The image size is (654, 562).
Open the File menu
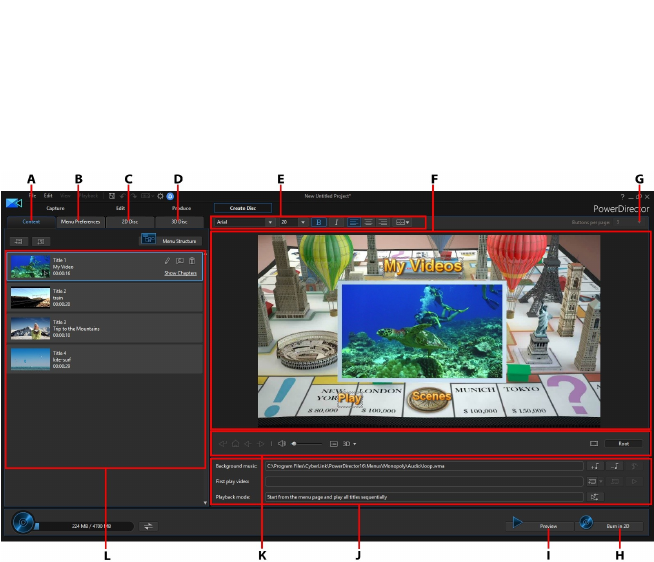32,196
